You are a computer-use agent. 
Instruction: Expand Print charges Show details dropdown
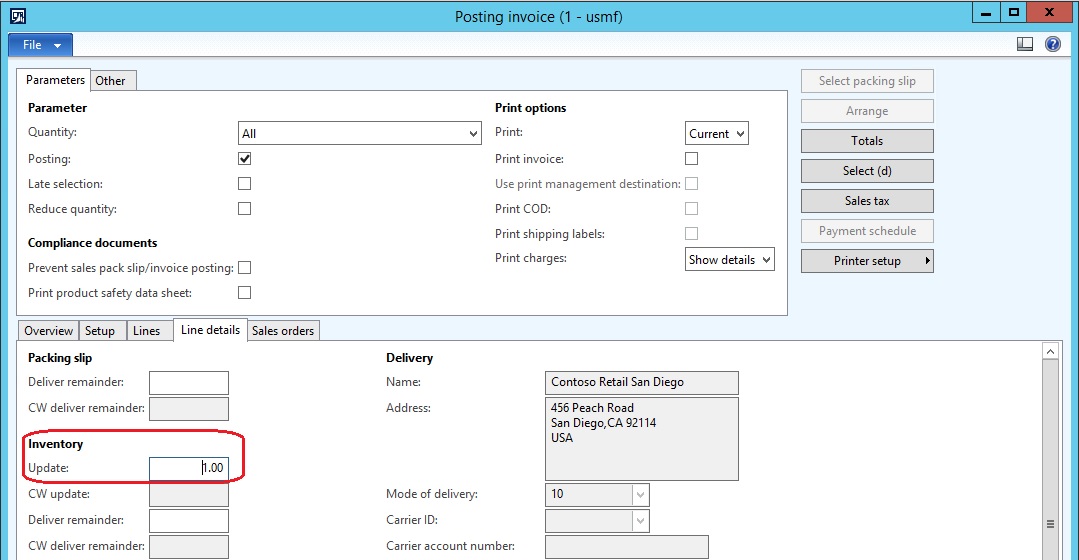pyautogui.click(x=765, y=260)
